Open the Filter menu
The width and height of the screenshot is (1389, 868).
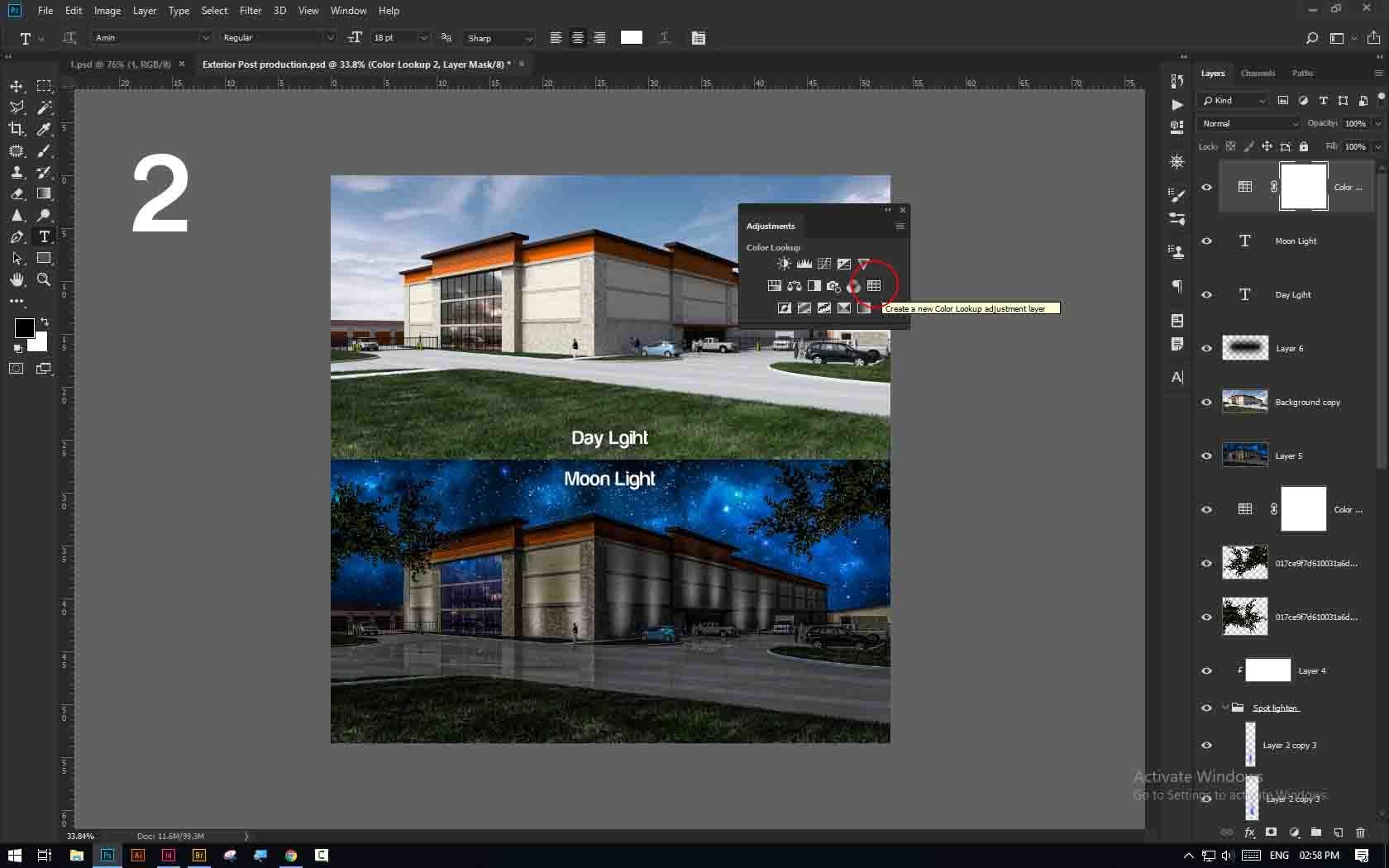250,11
